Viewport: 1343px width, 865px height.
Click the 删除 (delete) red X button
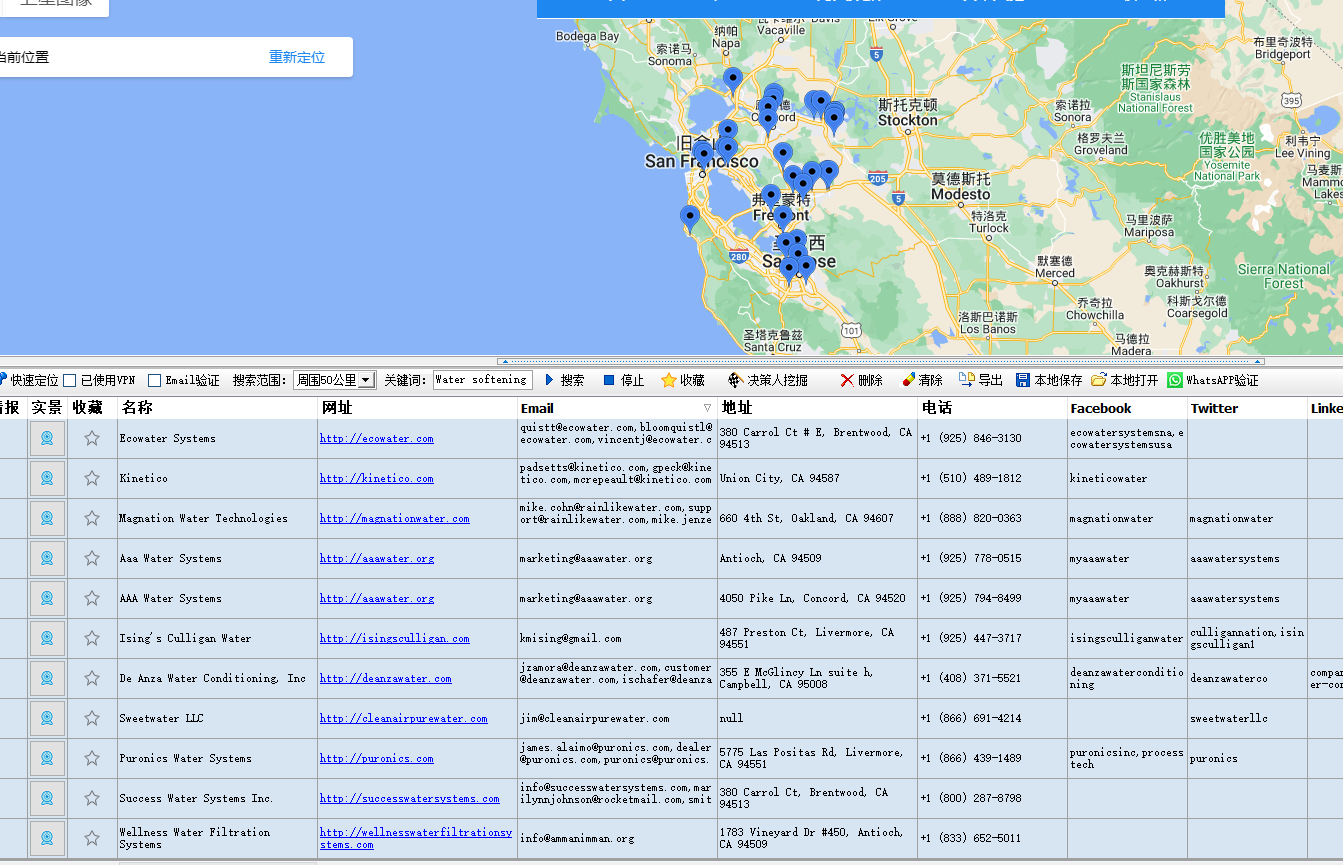861,380
